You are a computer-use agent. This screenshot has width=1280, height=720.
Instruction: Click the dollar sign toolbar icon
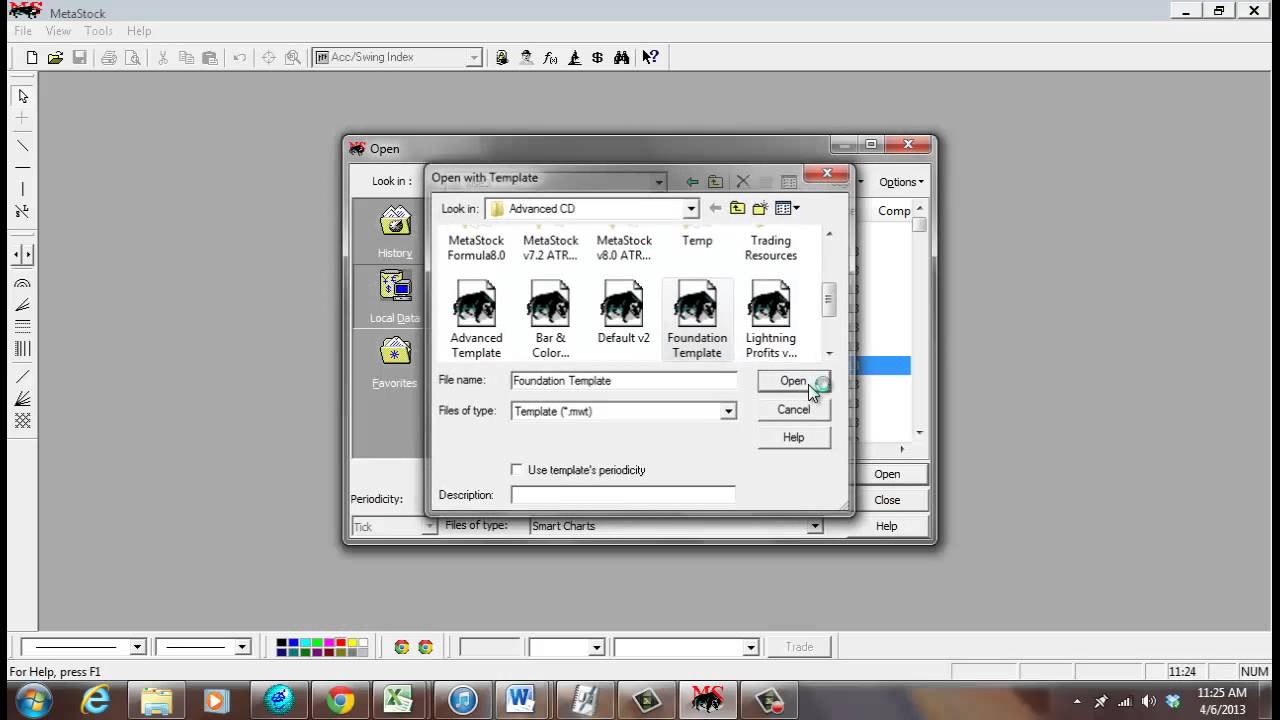click(x=598, y=58)
